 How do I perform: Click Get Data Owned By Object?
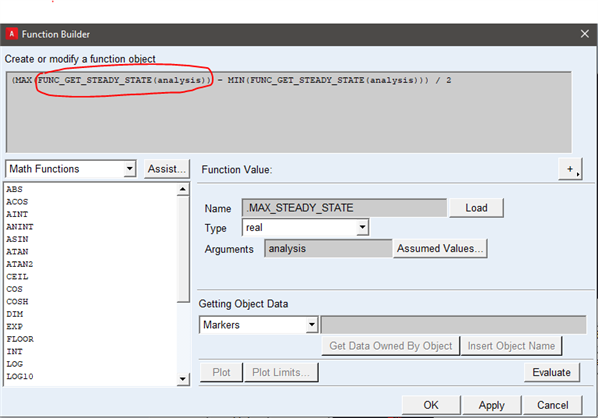[x=391, y=346]
